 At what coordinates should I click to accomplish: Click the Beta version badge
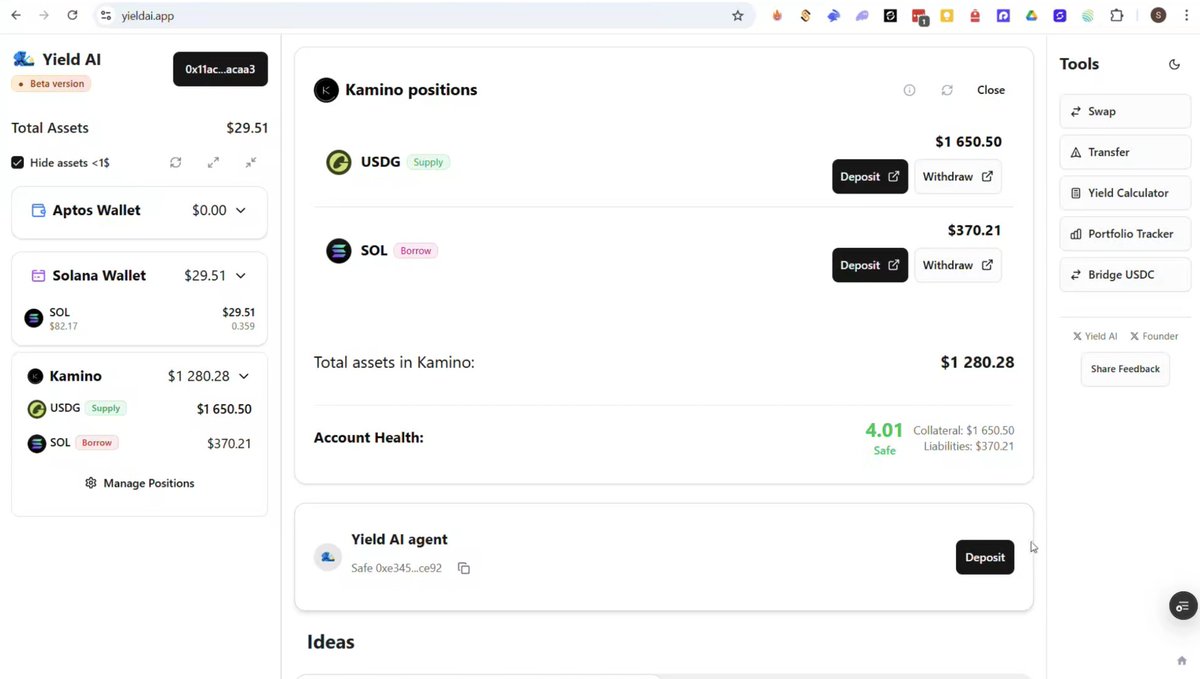51,84
